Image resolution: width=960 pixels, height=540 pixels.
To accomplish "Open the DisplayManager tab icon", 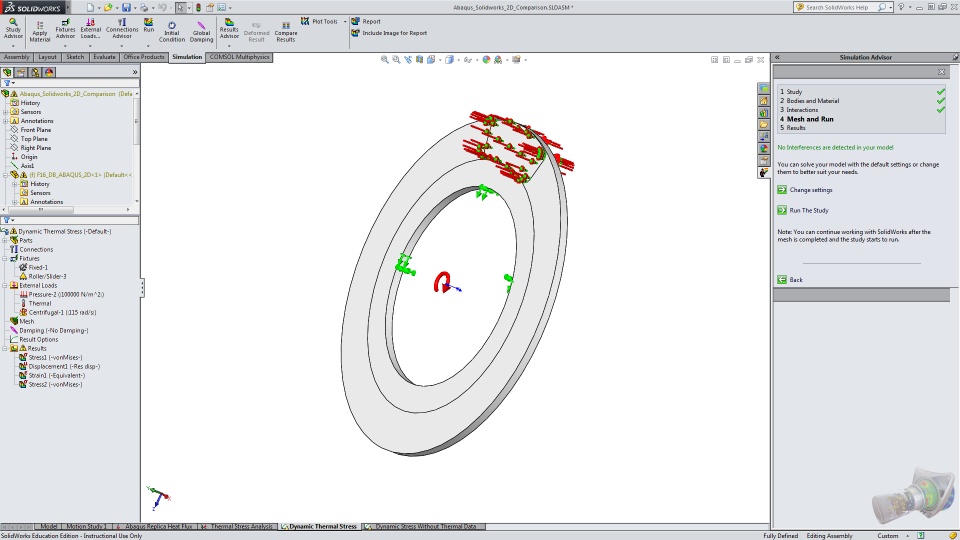I will tap(49, 72).
